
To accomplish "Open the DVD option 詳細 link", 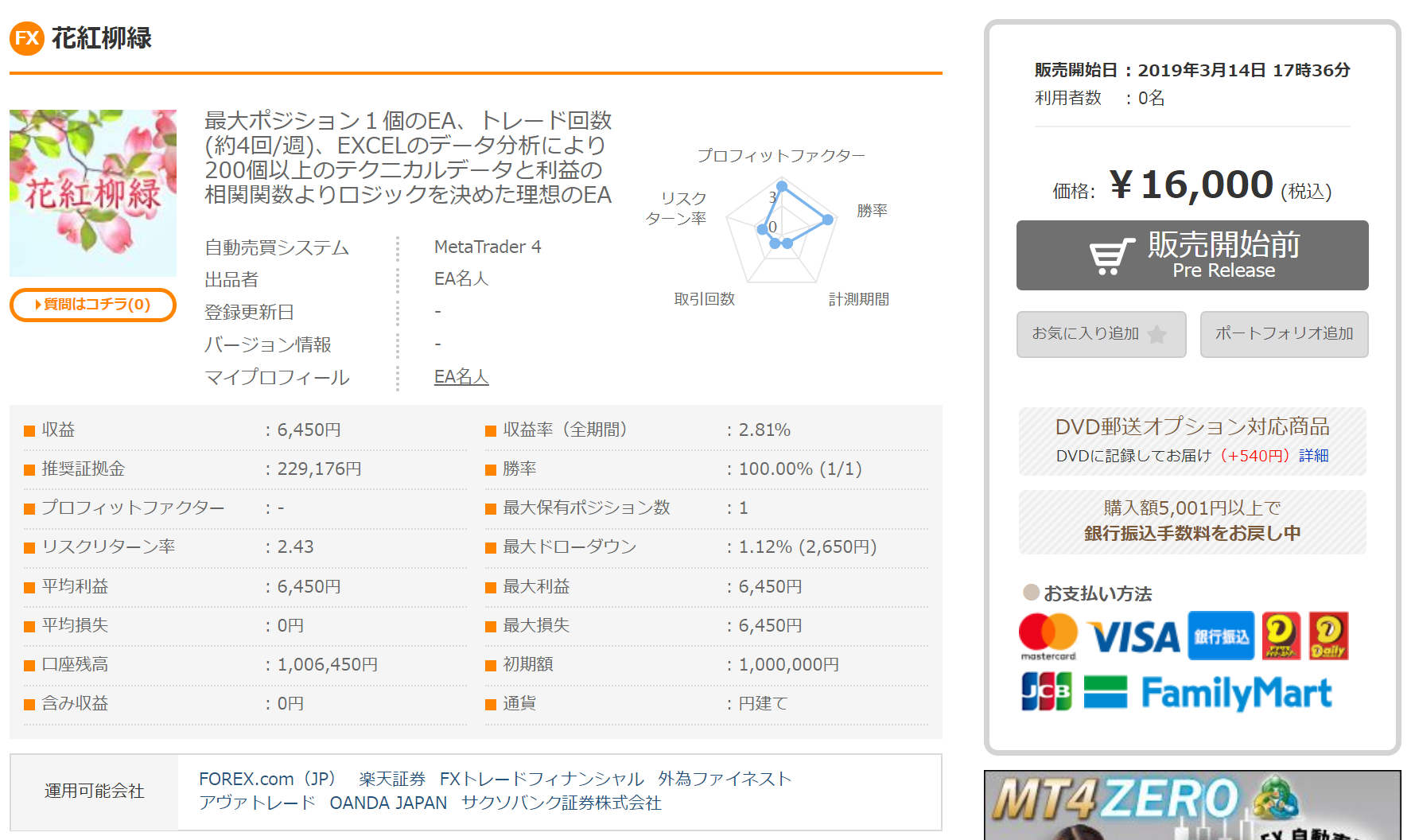I will [1314, 456].
